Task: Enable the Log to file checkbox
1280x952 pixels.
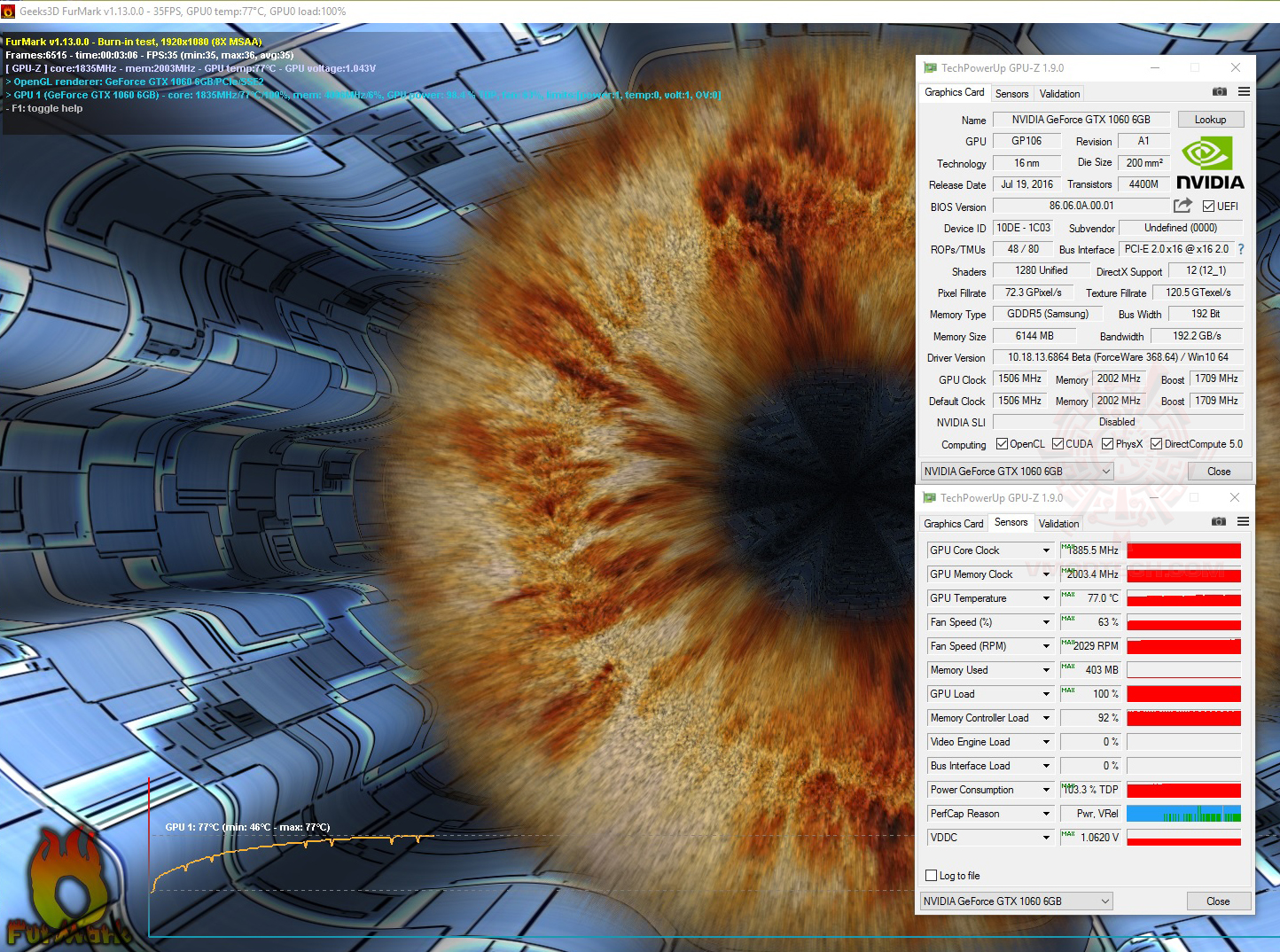Action: click(x=932, y=876)
